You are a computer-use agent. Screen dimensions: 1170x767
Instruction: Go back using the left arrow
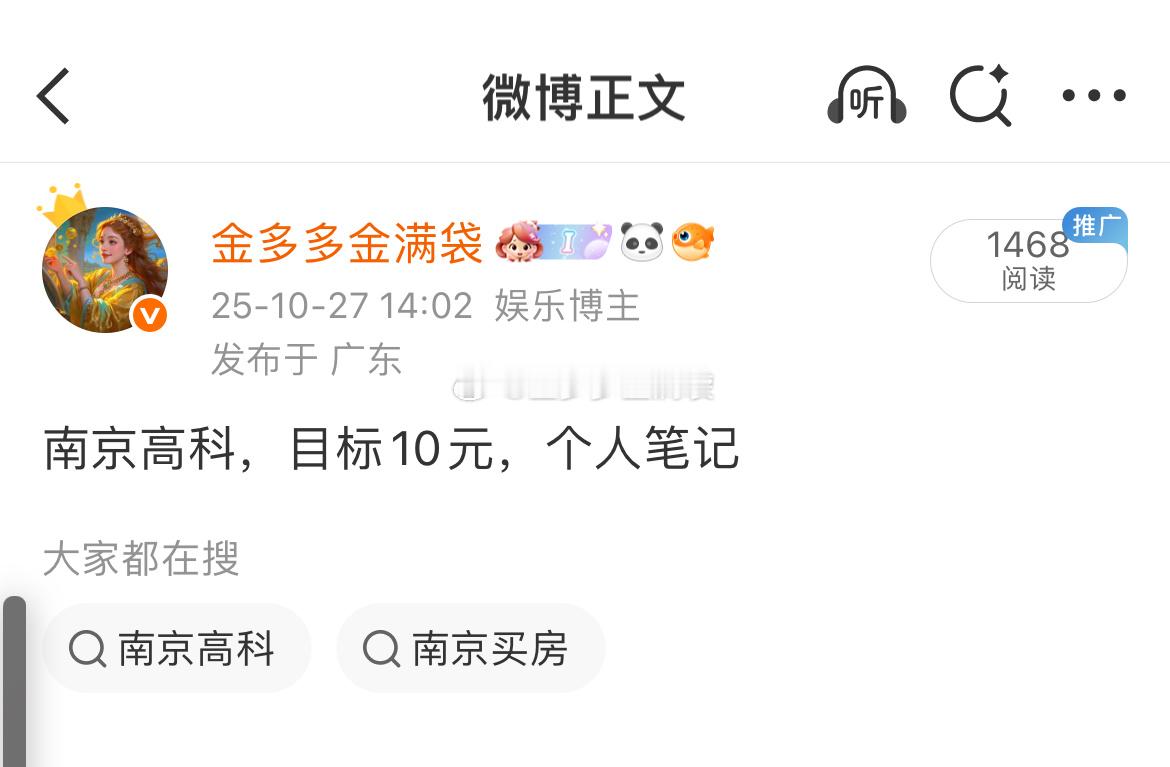[x=53, y=96]
